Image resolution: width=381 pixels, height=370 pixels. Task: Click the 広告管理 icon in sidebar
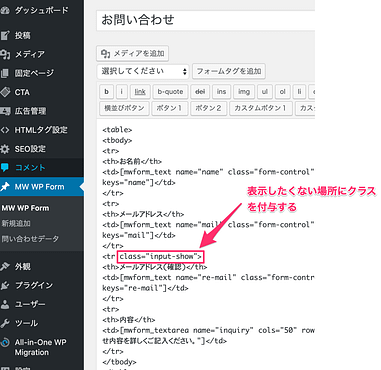click(x=5, y=111)
